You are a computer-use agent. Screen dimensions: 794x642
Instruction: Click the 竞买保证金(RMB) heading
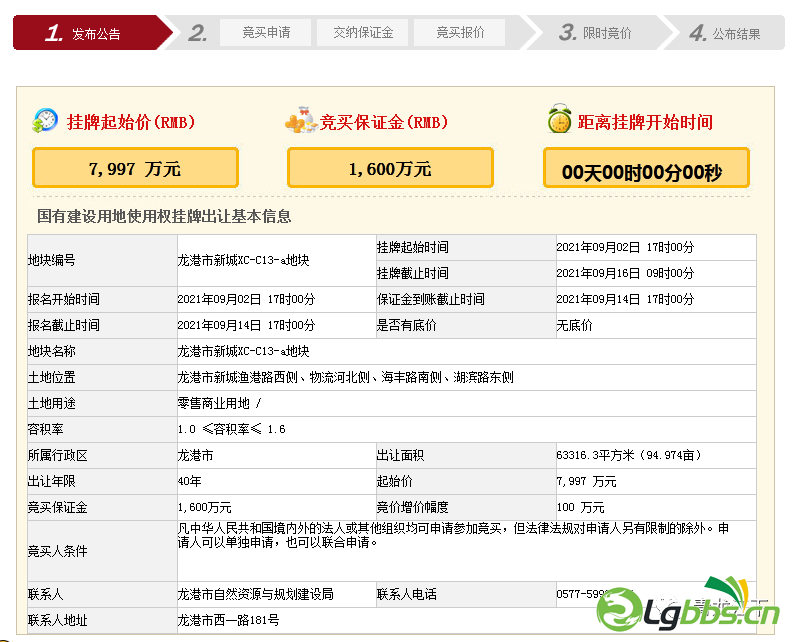tap(384, 122)
